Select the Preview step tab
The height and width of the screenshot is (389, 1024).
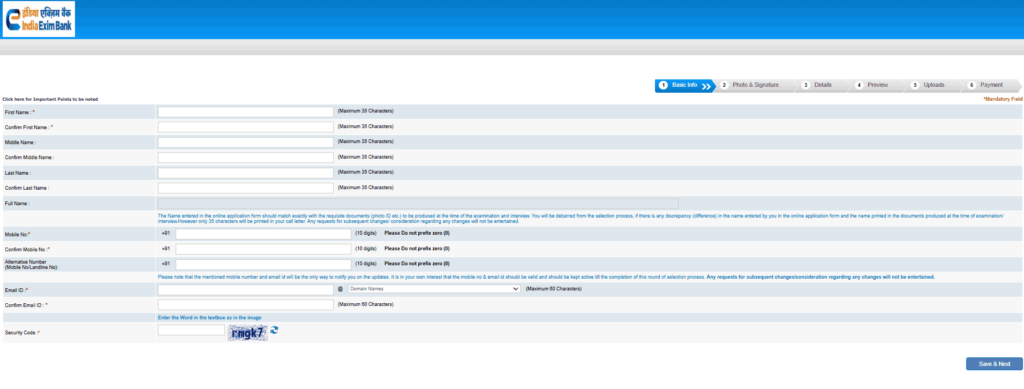(x=877, y=86)
